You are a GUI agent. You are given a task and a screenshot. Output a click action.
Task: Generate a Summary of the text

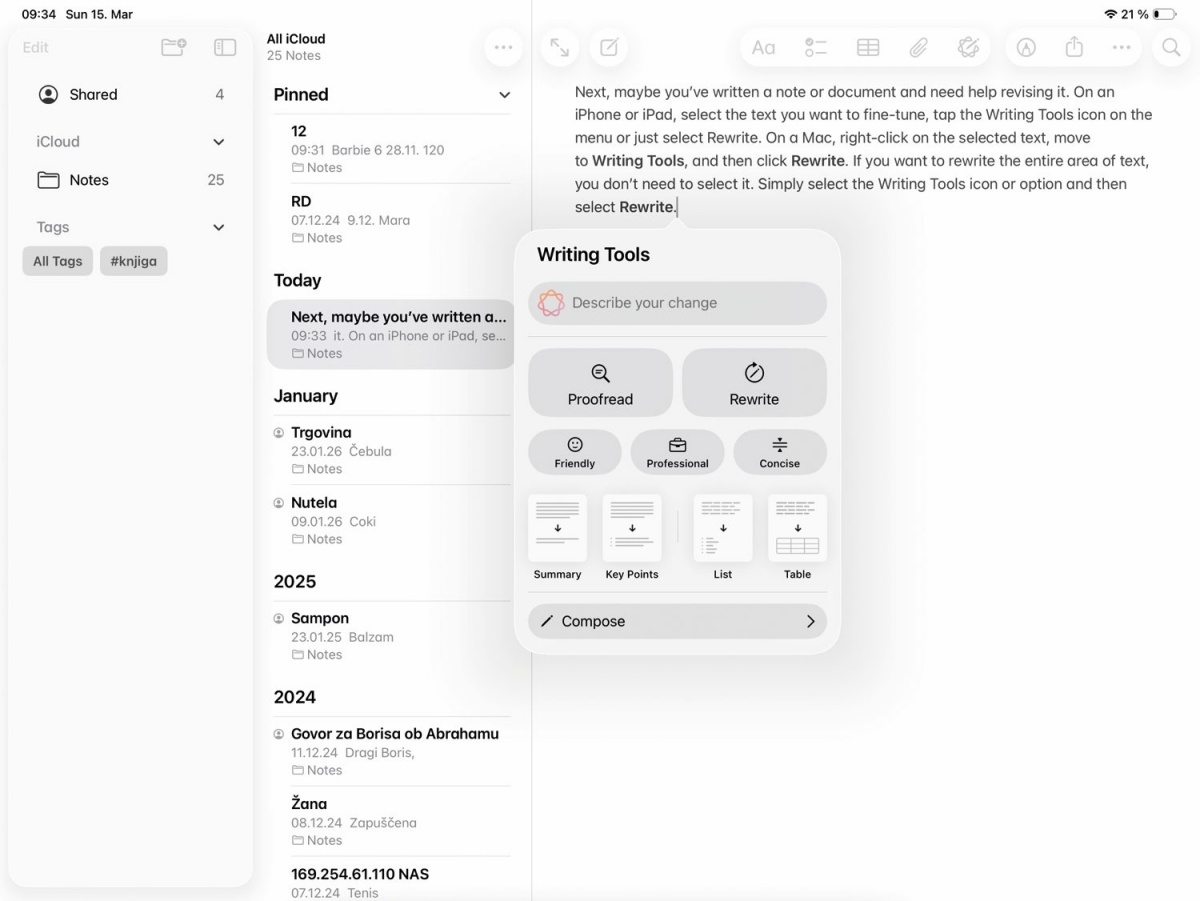coord(557,538)
